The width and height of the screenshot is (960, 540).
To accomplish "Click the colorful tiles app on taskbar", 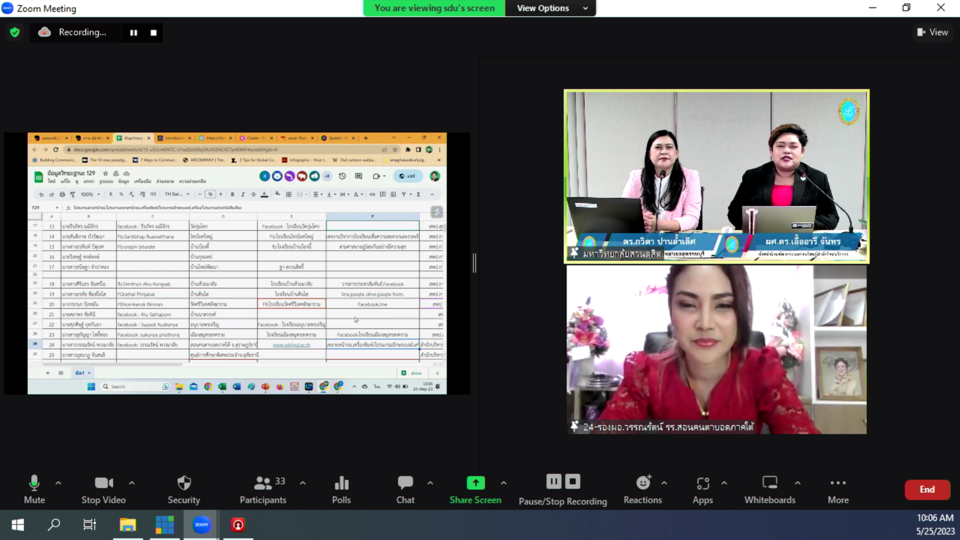I will click(164, 525).
